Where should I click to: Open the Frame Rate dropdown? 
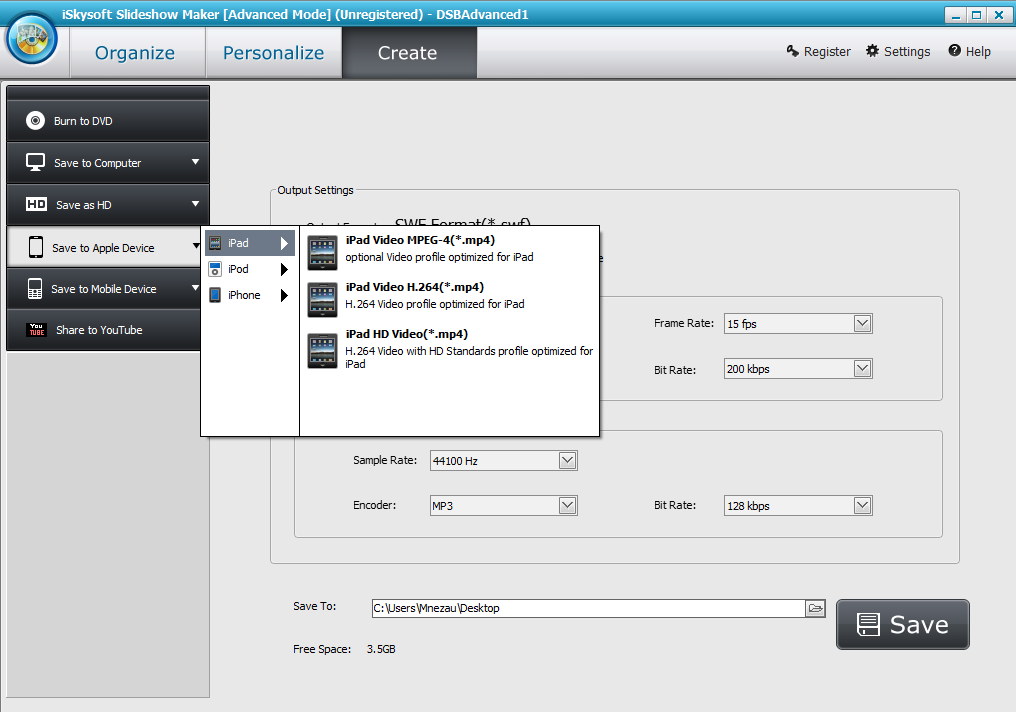[862, 323]
